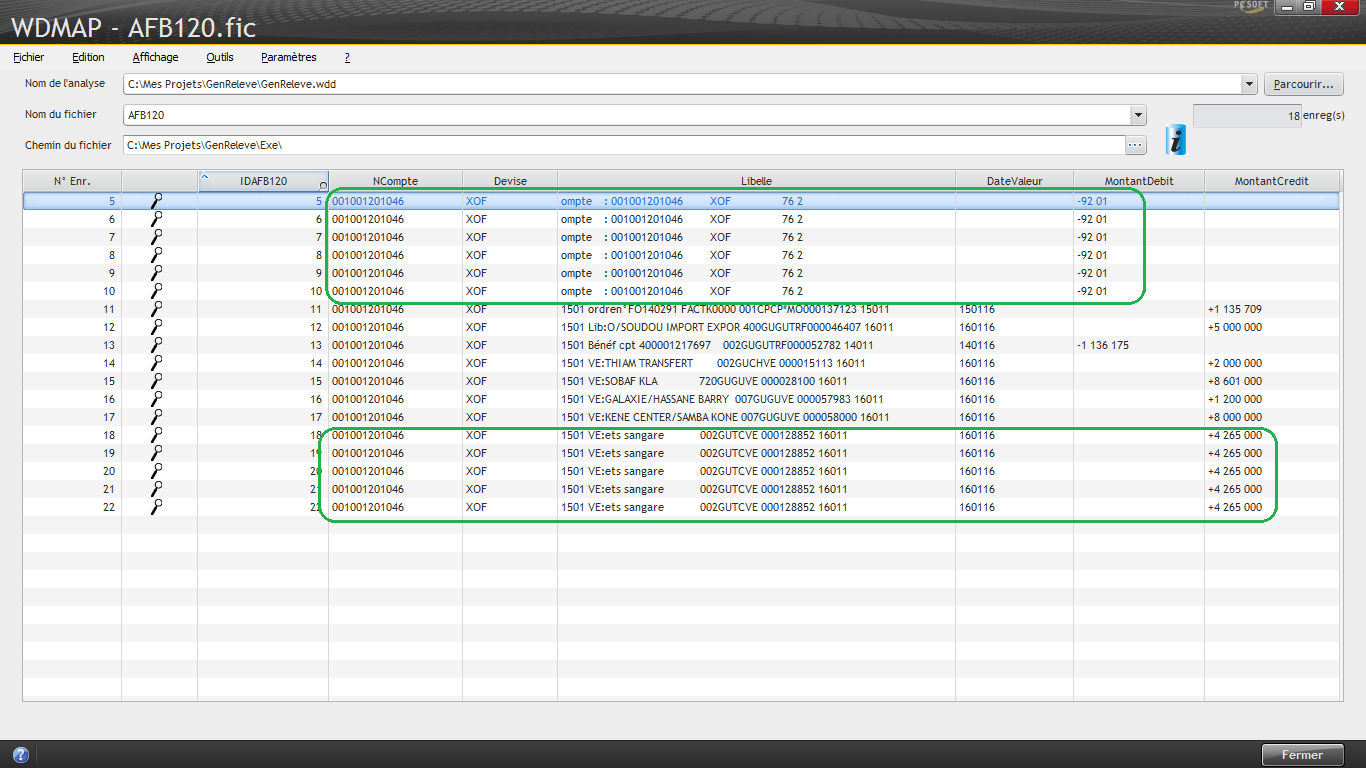This screenshot has height=768, width=1366.
Task: Sort by Devise column header
Action: pyautogui.click(x=510, y=181)
